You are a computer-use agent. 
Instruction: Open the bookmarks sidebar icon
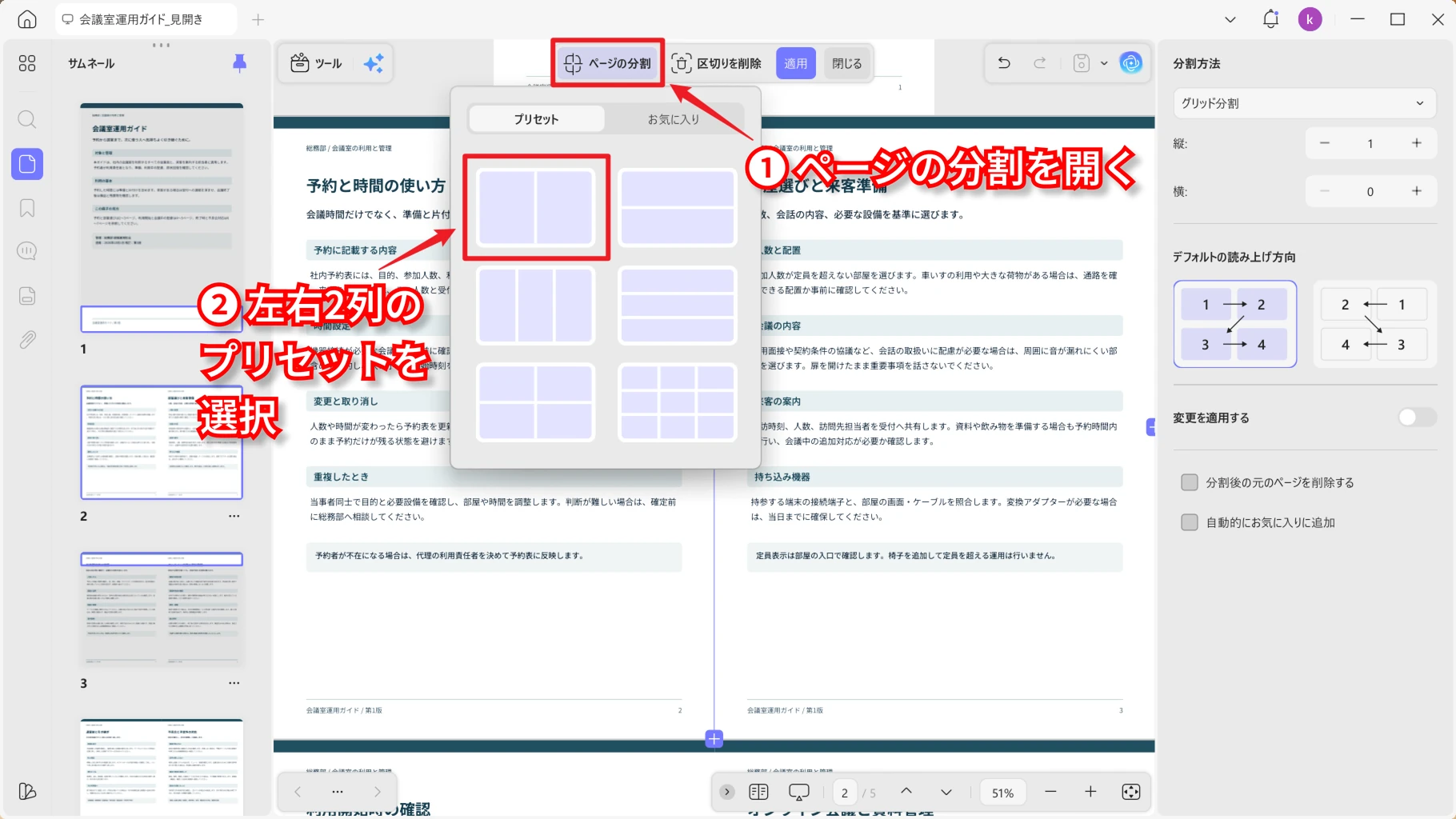(27, 208)
